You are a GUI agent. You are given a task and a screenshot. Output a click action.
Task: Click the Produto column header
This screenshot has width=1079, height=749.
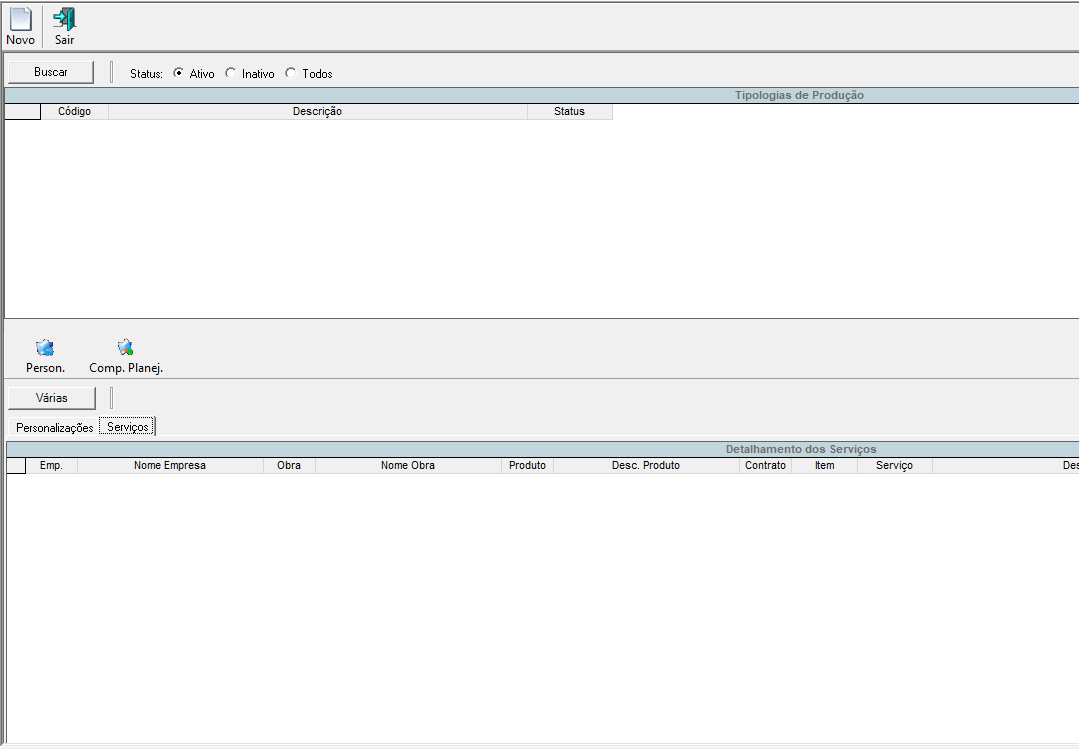[x=527, y=466]
